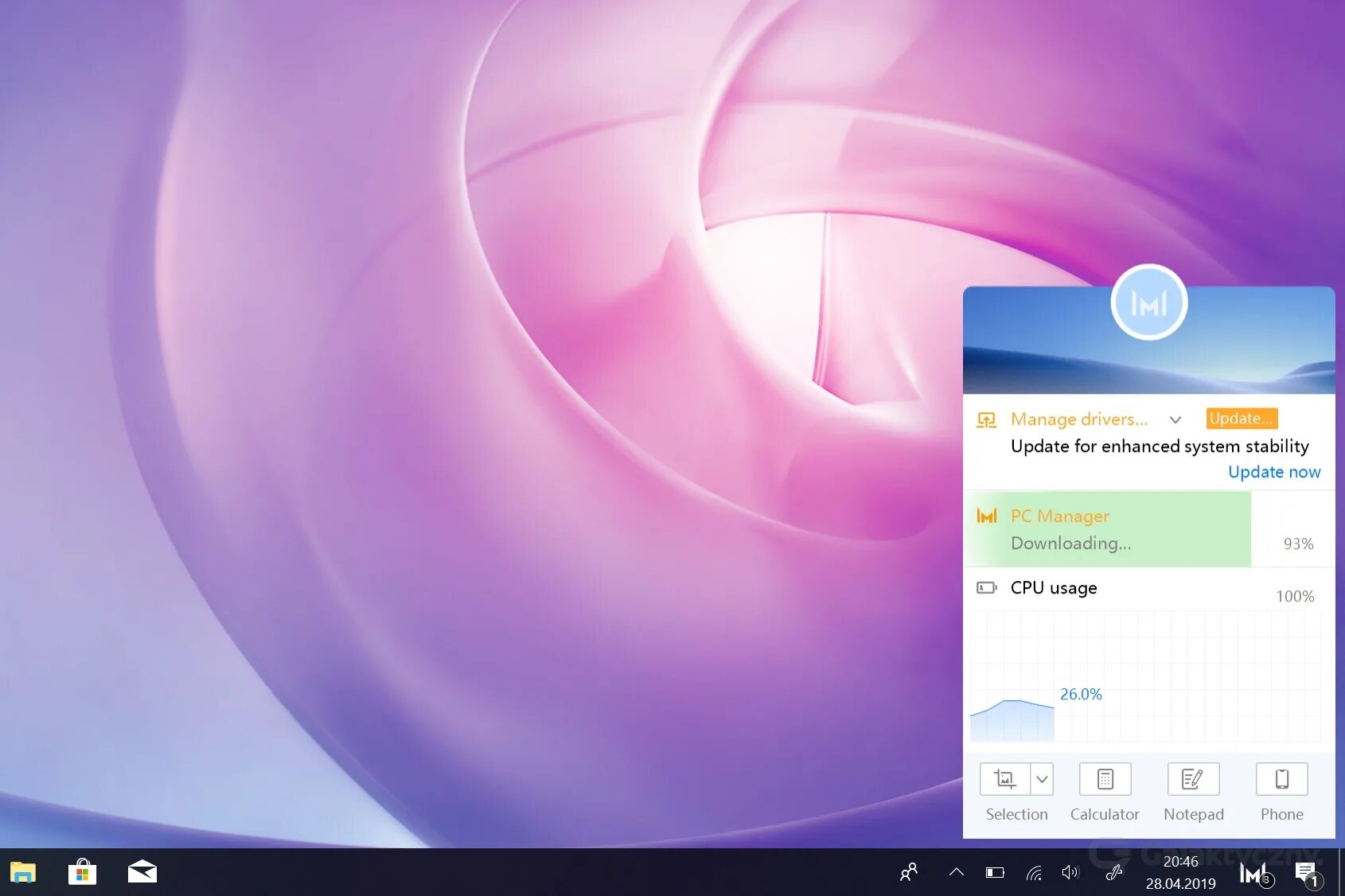Open File Explorer from taskbar
Screen dimensions: 1345x896
[x=23, y=873]
